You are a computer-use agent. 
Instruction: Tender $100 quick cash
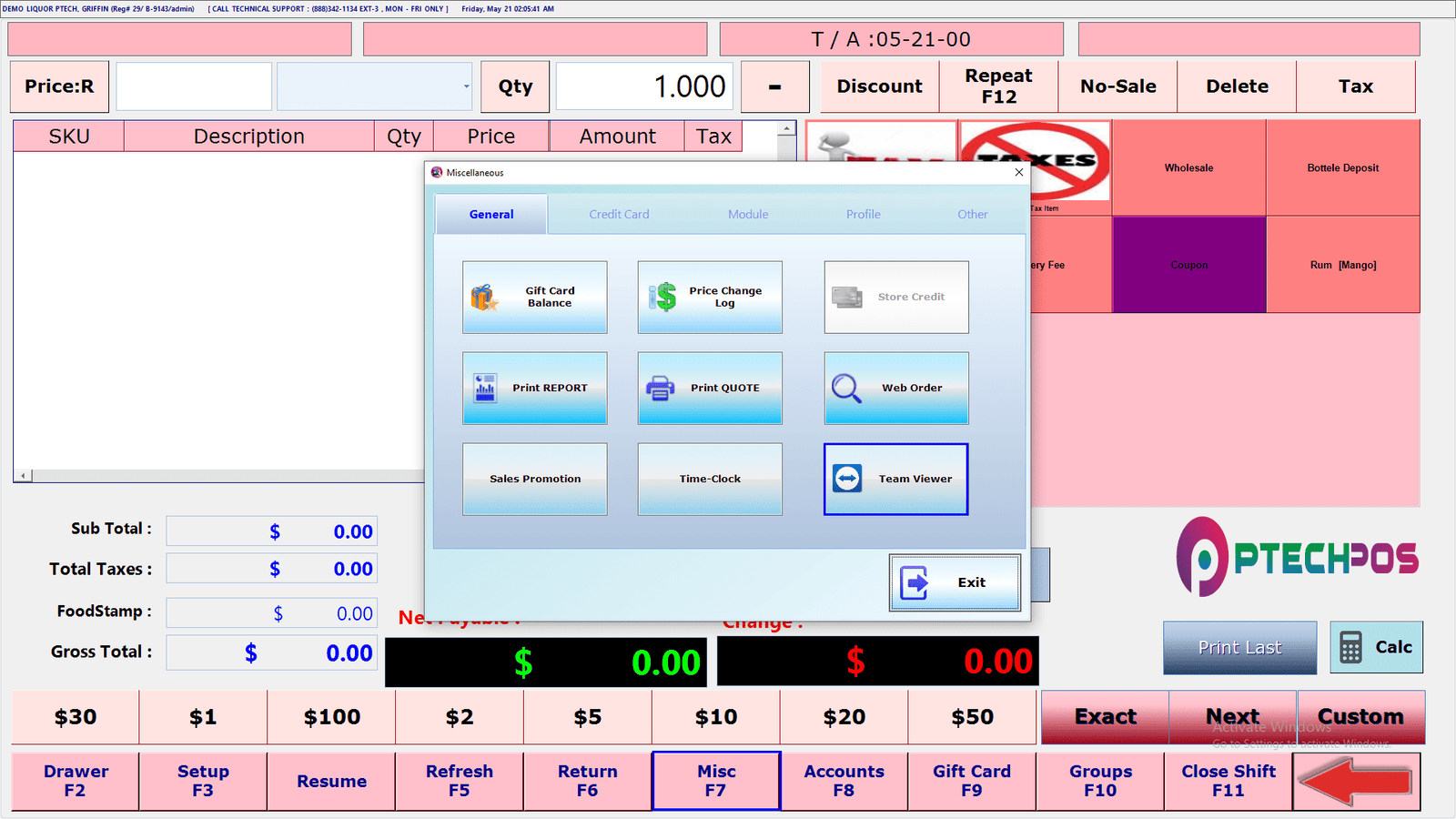(331, 717)
